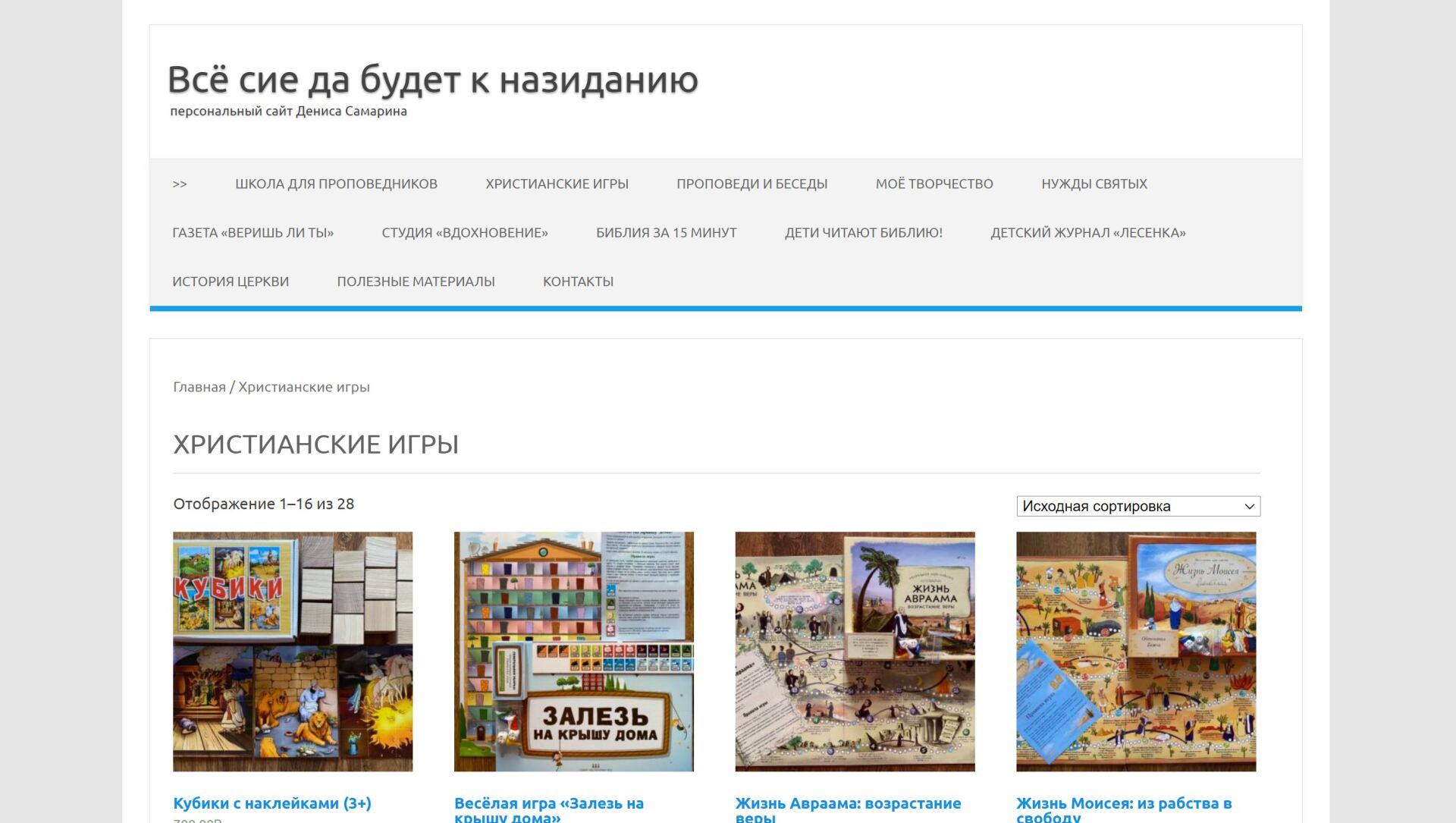Click 'Жизнь Авраама: возрастание веры' link
The image size is (1456, 823).
tap(848, 809)
